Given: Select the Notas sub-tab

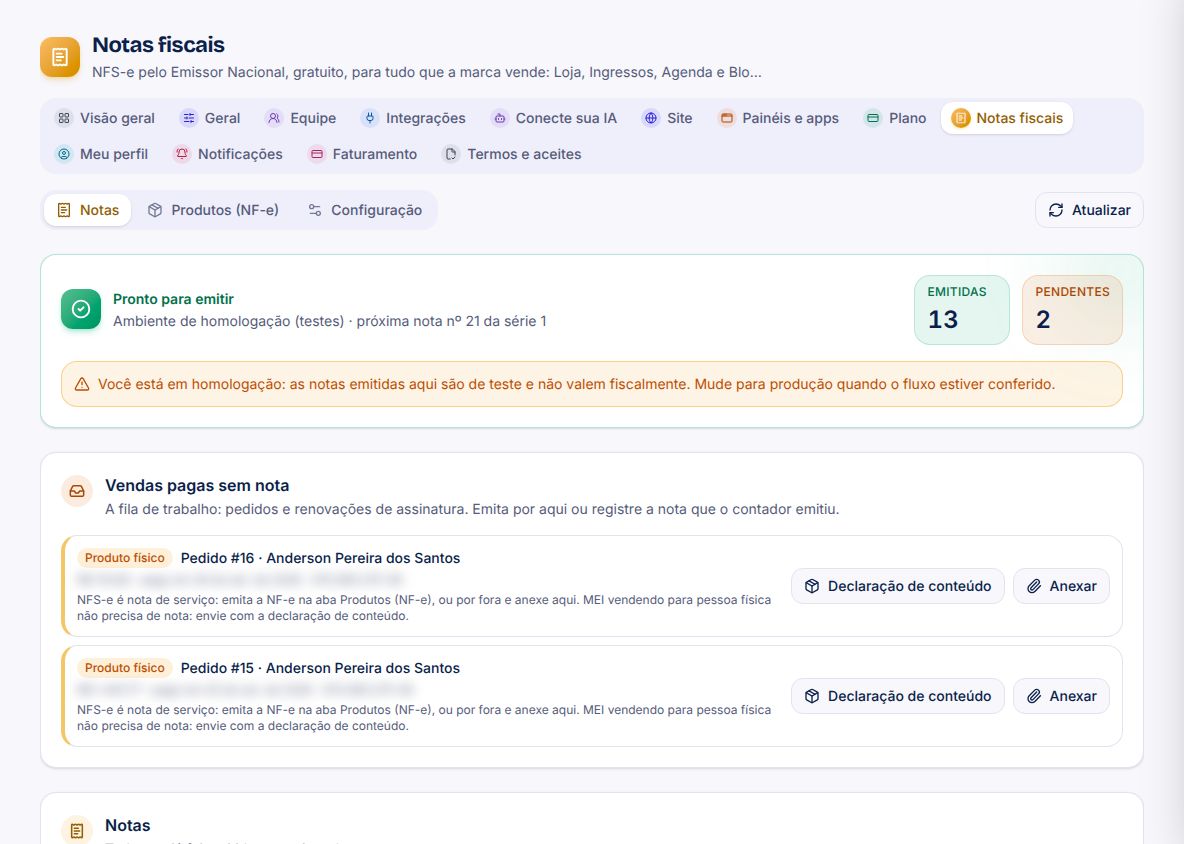Looking at the screenshot, I should (88, 210).
